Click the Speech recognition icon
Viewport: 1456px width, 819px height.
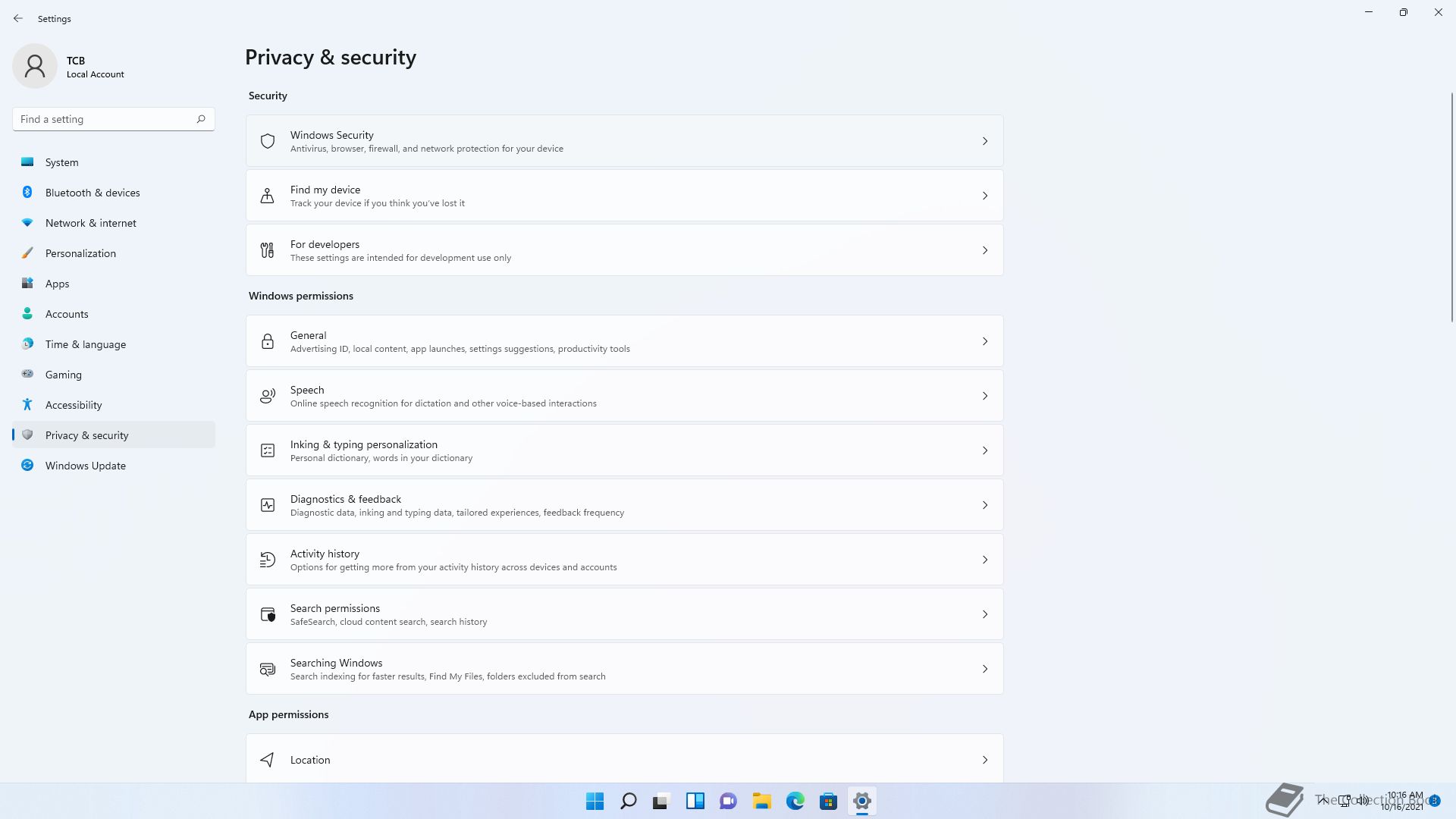(x=267, y=396)
